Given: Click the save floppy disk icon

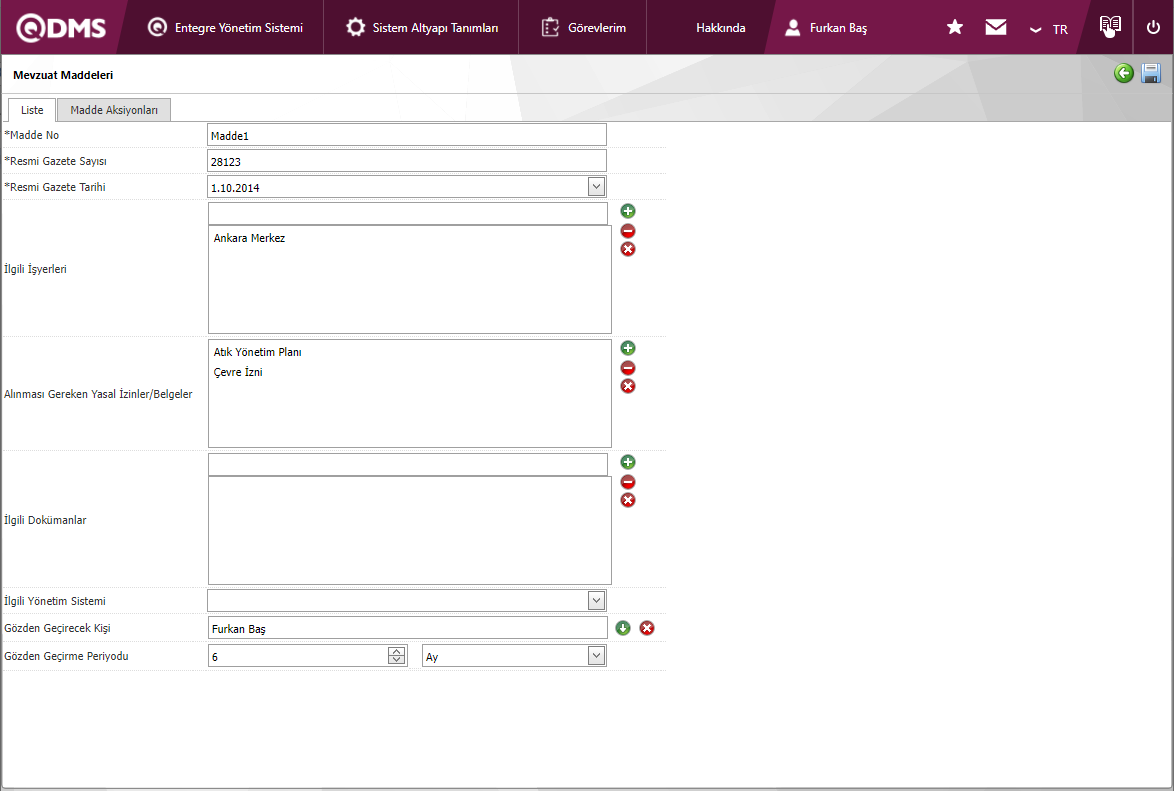Looking at the screenshot, I should pos(1151,73).
